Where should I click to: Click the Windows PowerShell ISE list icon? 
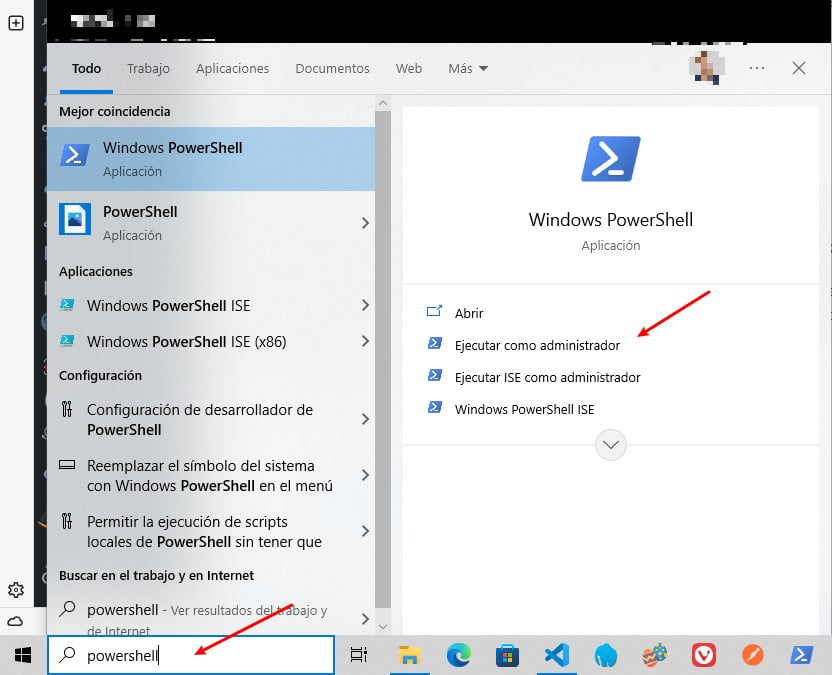(x=67, y=305)
